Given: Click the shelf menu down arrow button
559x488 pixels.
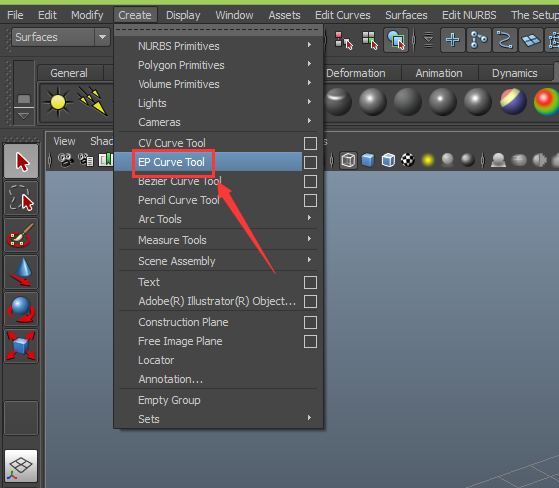Looking at the screenshot, I should (x=24, y=117).
